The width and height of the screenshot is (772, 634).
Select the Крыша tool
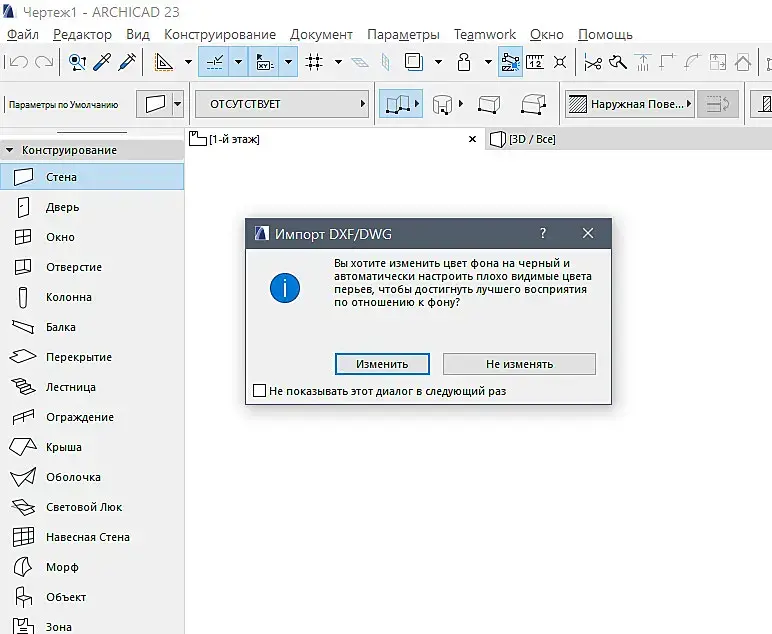(92, 447)
